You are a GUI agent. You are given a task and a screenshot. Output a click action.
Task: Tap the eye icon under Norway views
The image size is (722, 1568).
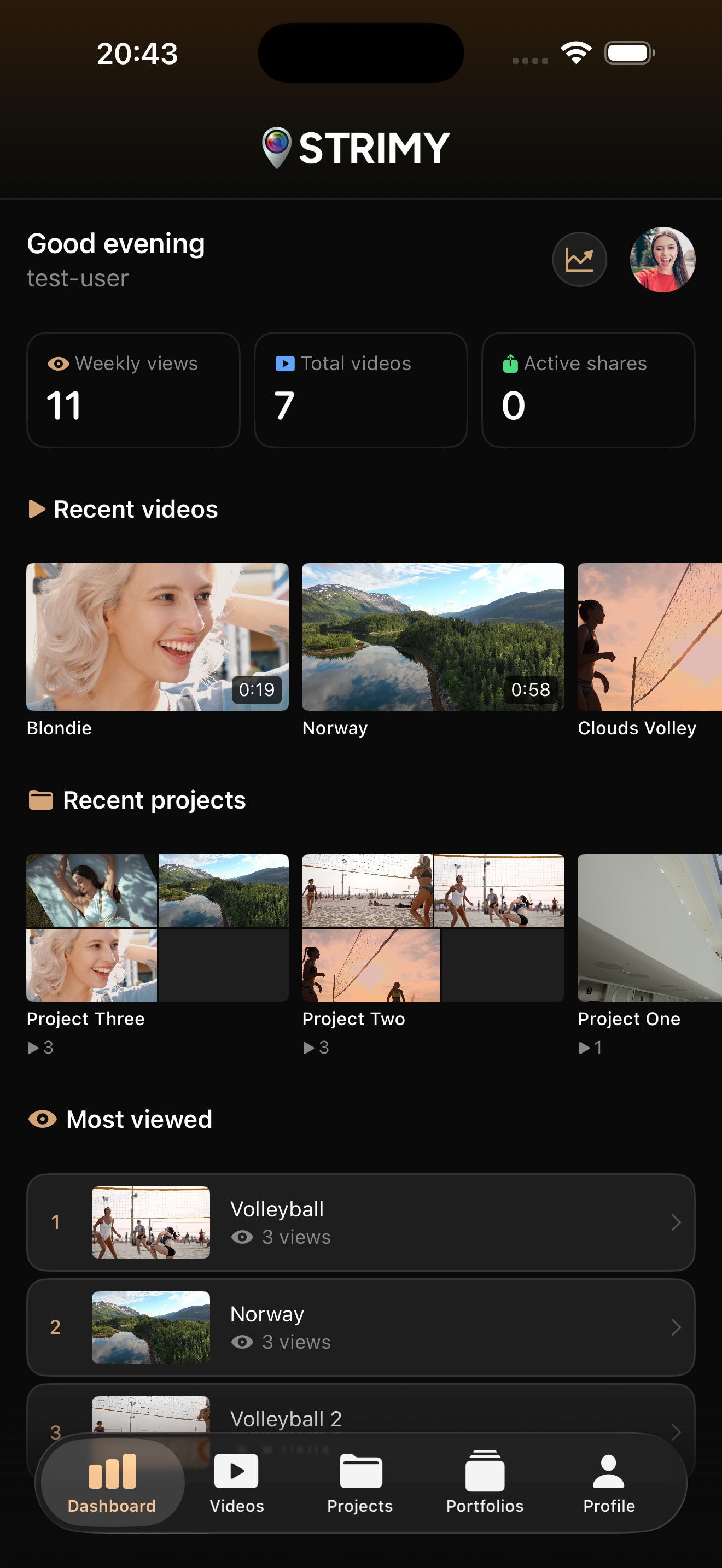[x=242, y=1342]
